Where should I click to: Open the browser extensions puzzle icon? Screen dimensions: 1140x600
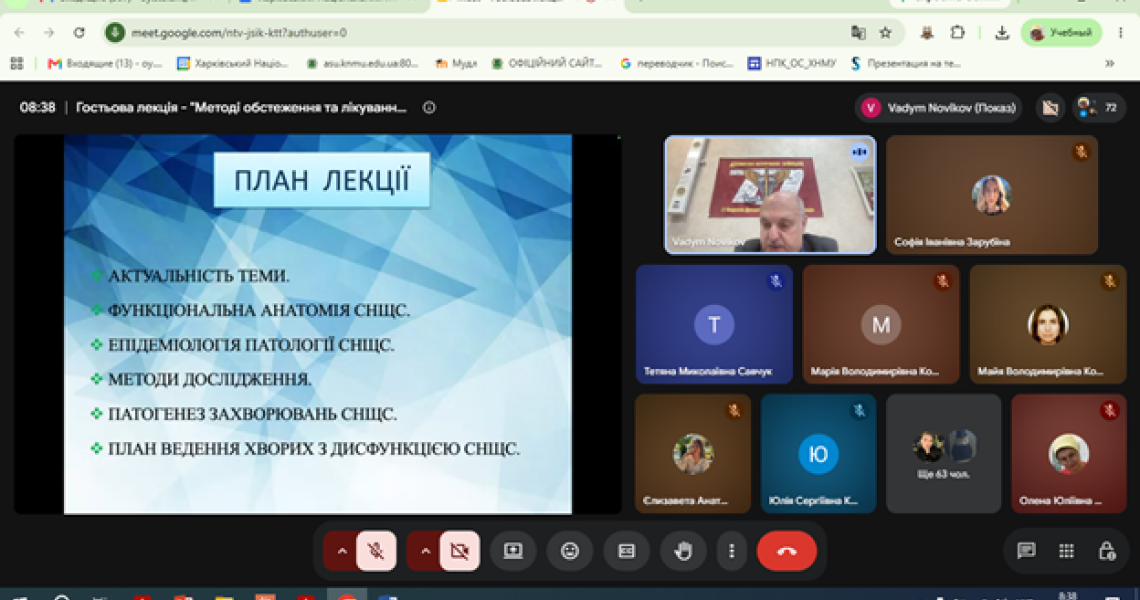pyautogui.click(x=958, y=33)
